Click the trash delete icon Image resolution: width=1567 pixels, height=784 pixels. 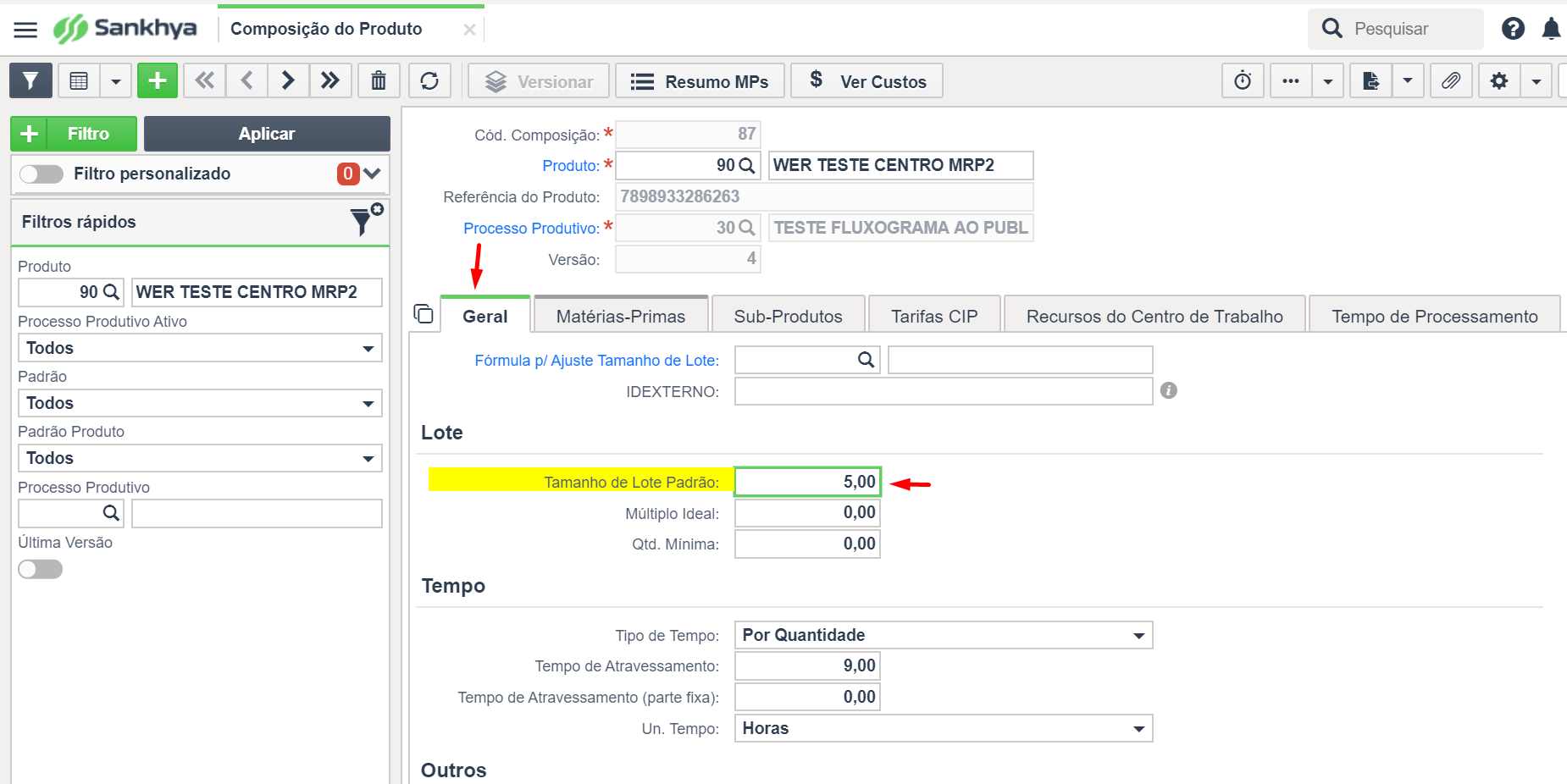click(x=379, y=81)
